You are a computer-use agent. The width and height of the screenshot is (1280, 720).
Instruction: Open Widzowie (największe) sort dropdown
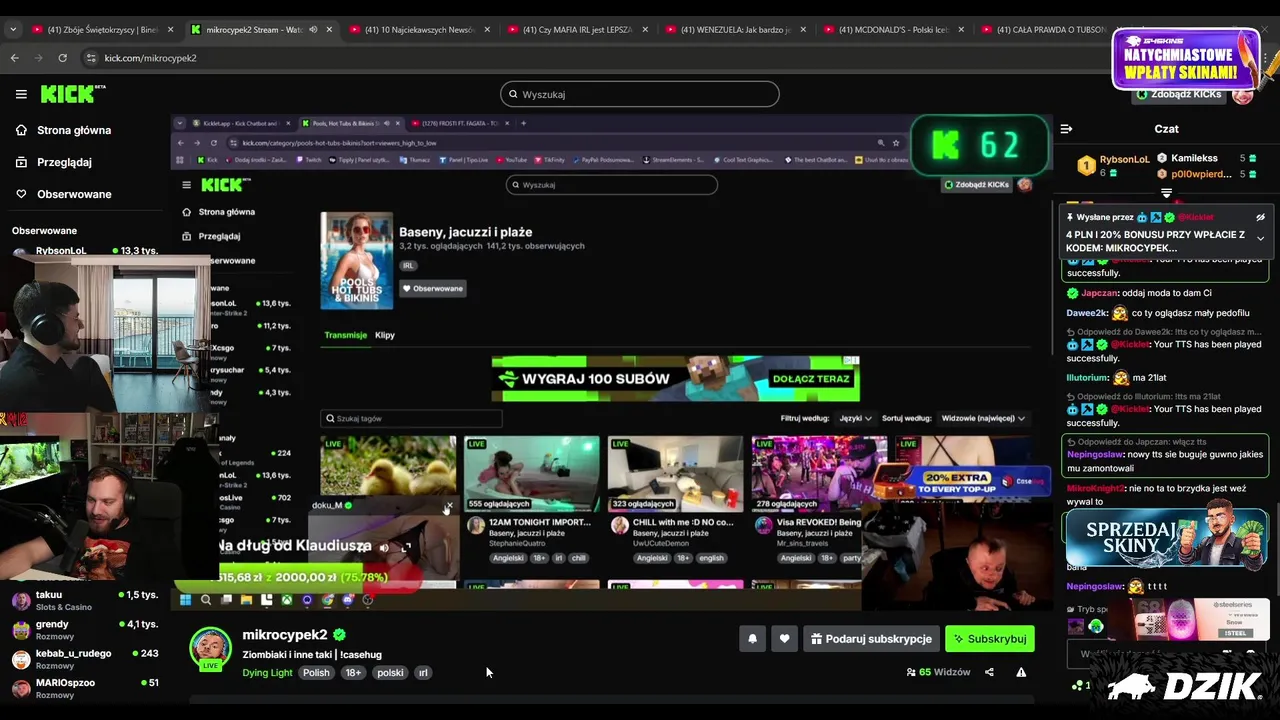point(983,418)
